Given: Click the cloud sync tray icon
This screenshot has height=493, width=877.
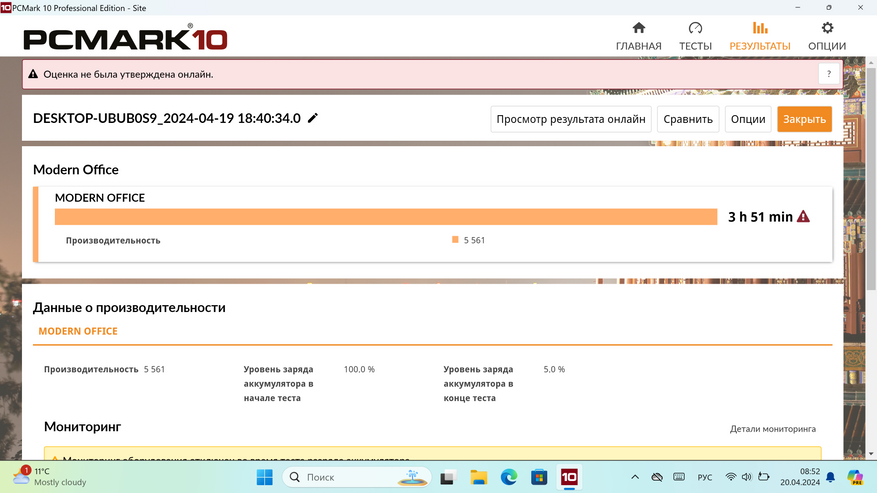Looking at the screenshot, I should tap(657, 477).
